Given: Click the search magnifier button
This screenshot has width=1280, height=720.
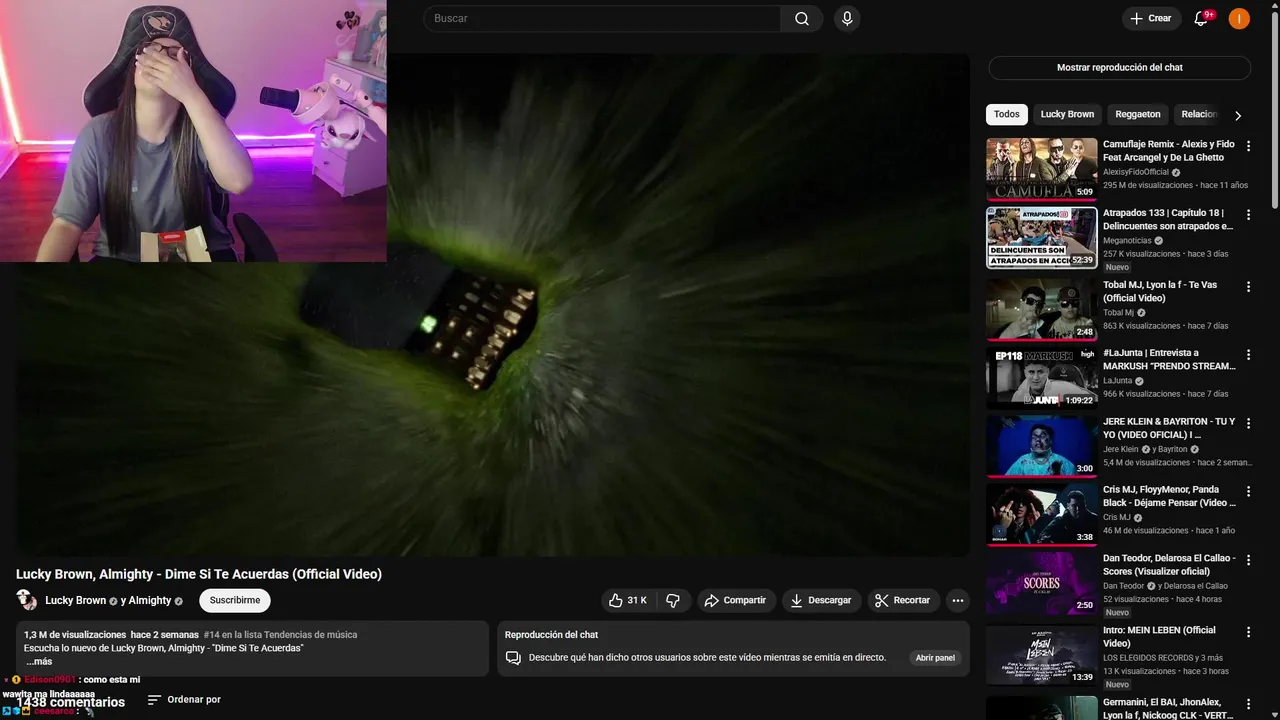Looking at the screenshot, I should pyautogui.click(x=802, y=18).
